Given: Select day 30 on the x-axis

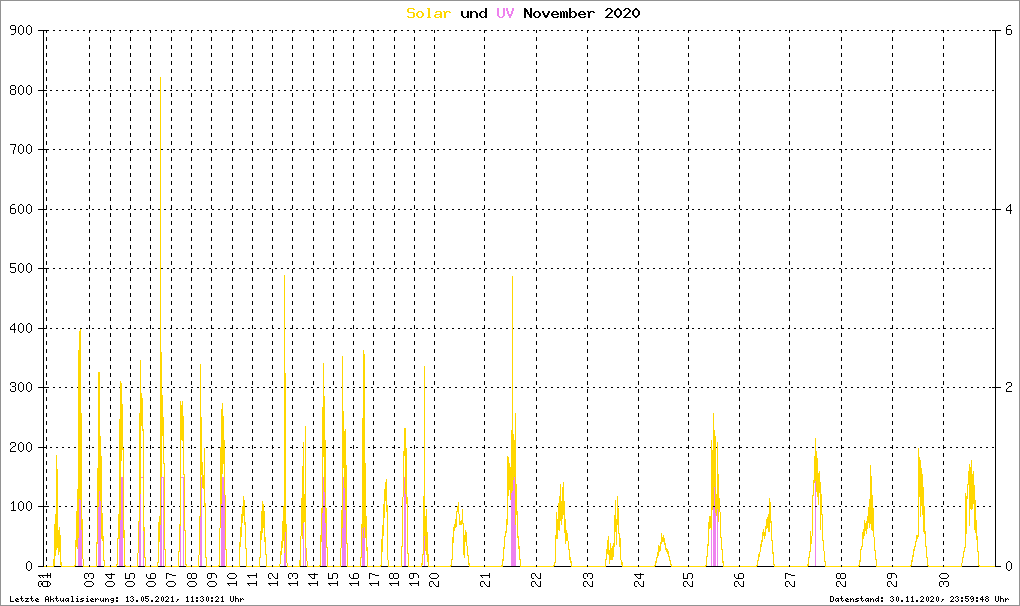Looking at the screenshot, I should (x=943, y=581).
